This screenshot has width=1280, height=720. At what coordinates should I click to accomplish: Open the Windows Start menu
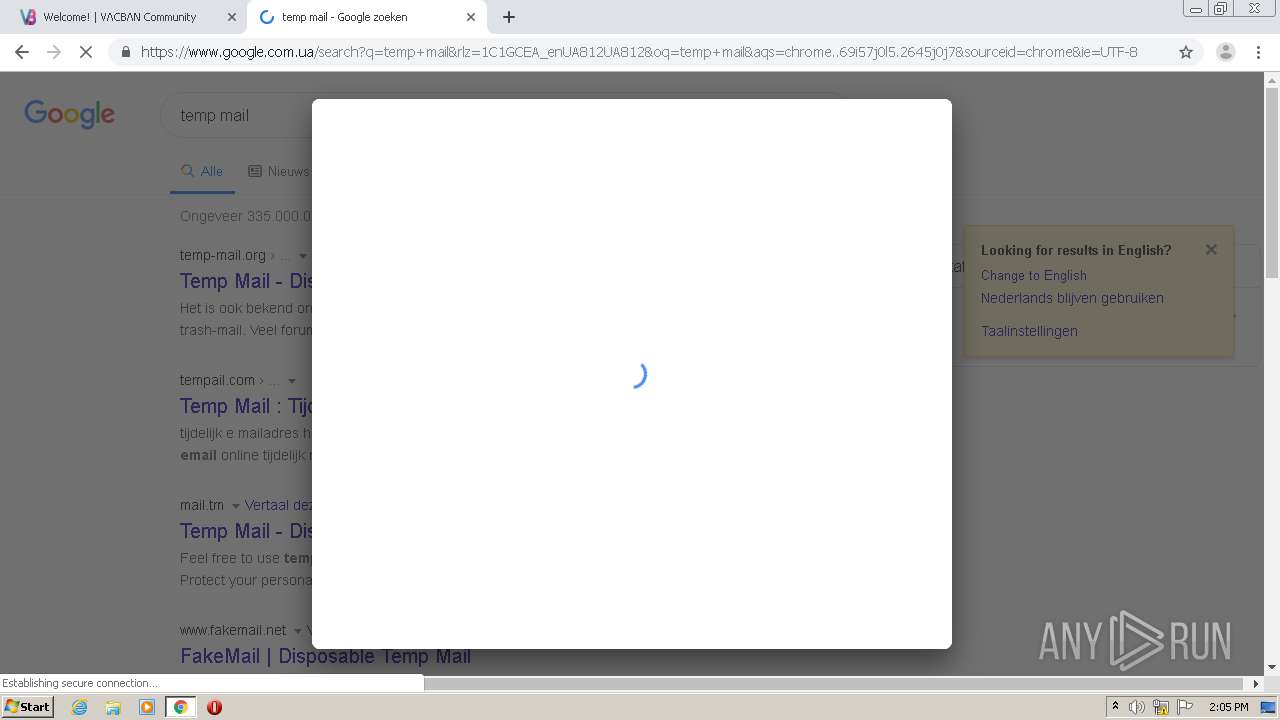point(28,707)
